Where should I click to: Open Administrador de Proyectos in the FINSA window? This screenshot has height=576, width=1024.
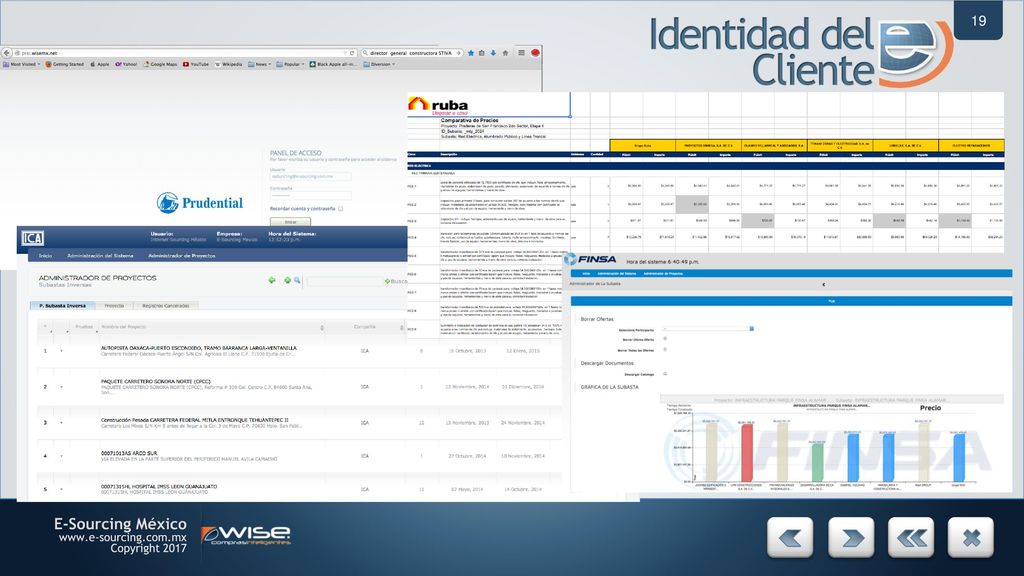[663, 274]
